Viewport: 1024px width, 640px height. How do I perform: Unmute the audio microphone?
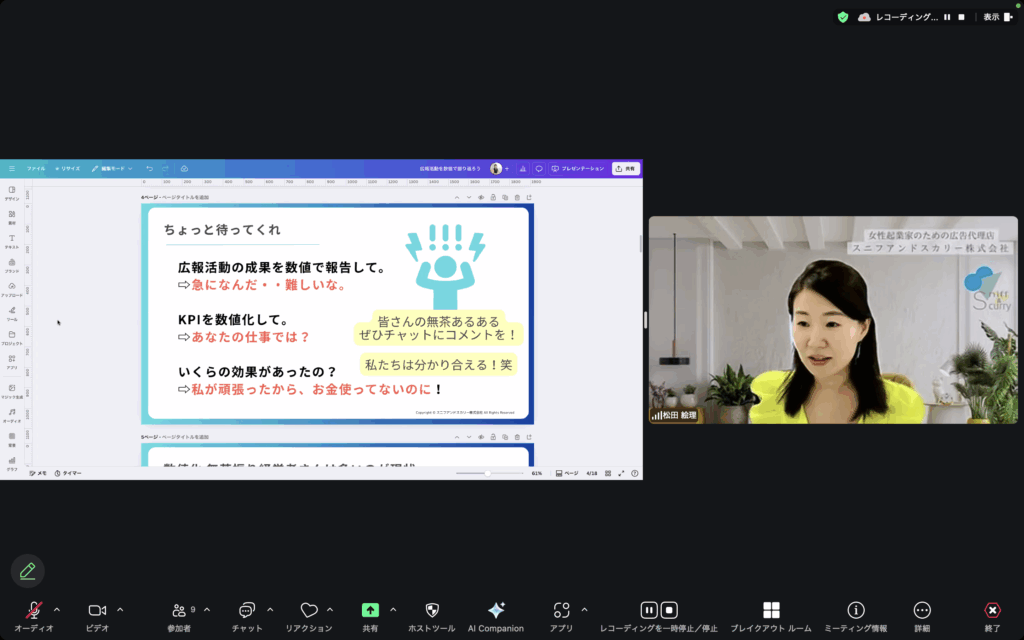click(34, 610)
